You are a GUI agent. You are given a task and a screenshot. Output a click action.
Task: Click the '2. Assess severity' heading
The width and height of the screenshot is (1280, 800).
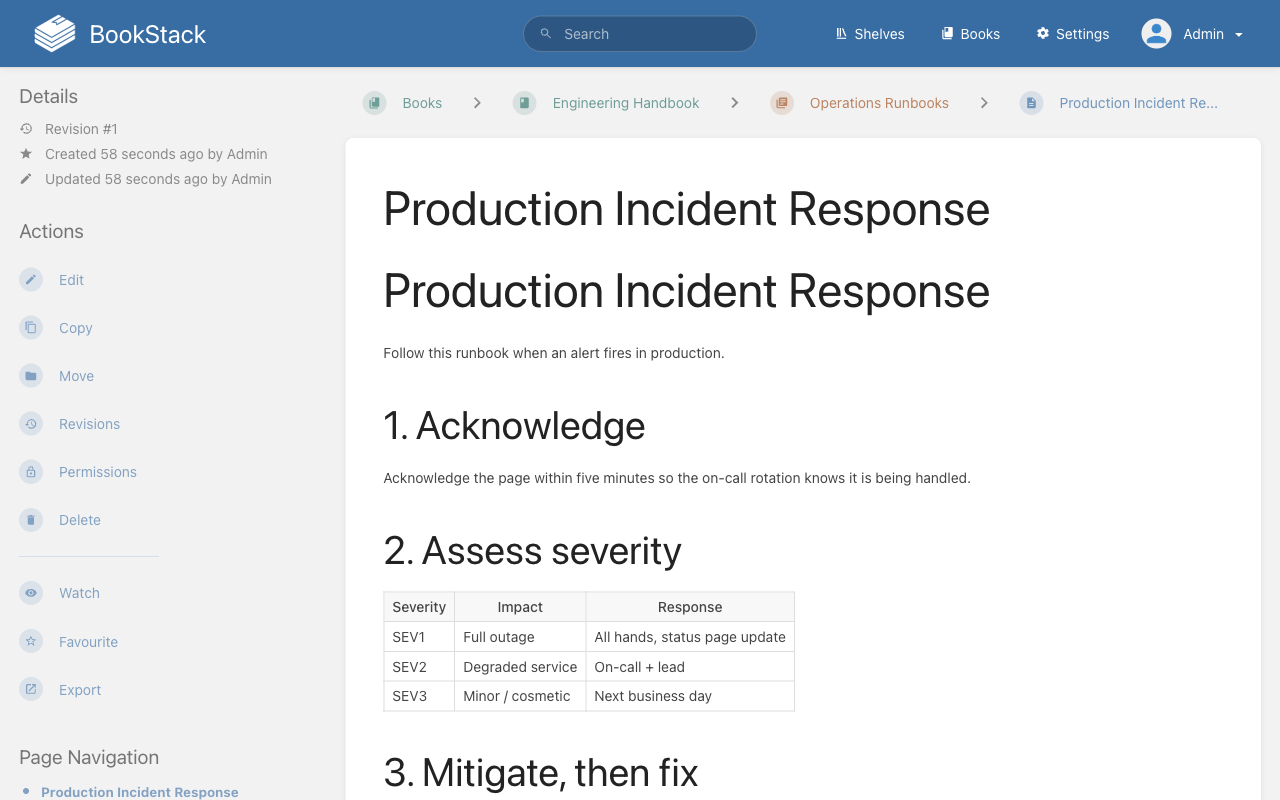(x=532, y=551)
